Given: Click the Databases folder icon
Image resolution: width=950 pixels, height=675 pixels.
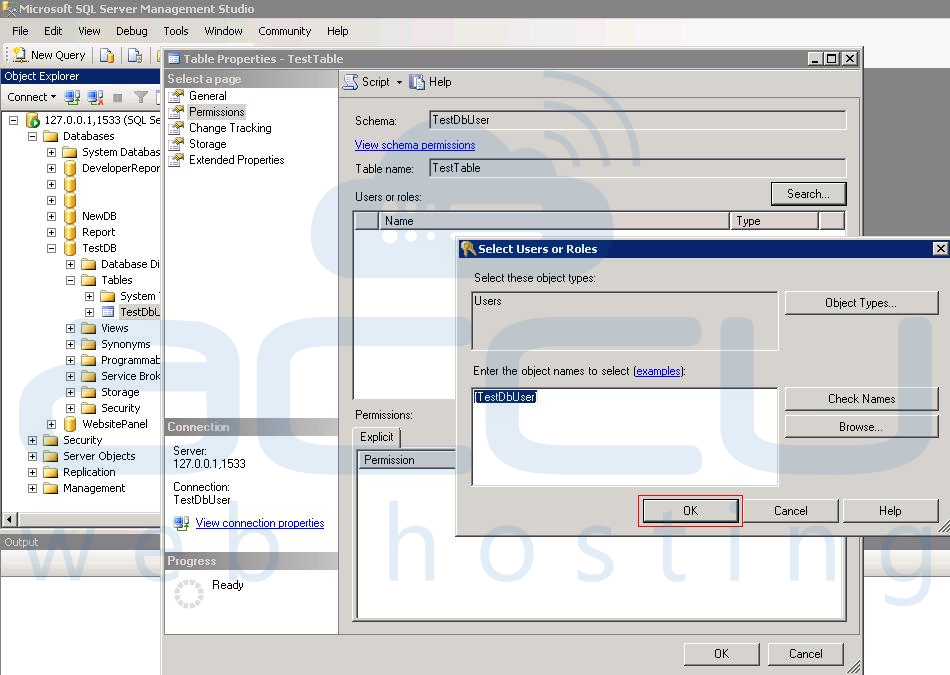Looking at the screenshot, I should 51,136.
